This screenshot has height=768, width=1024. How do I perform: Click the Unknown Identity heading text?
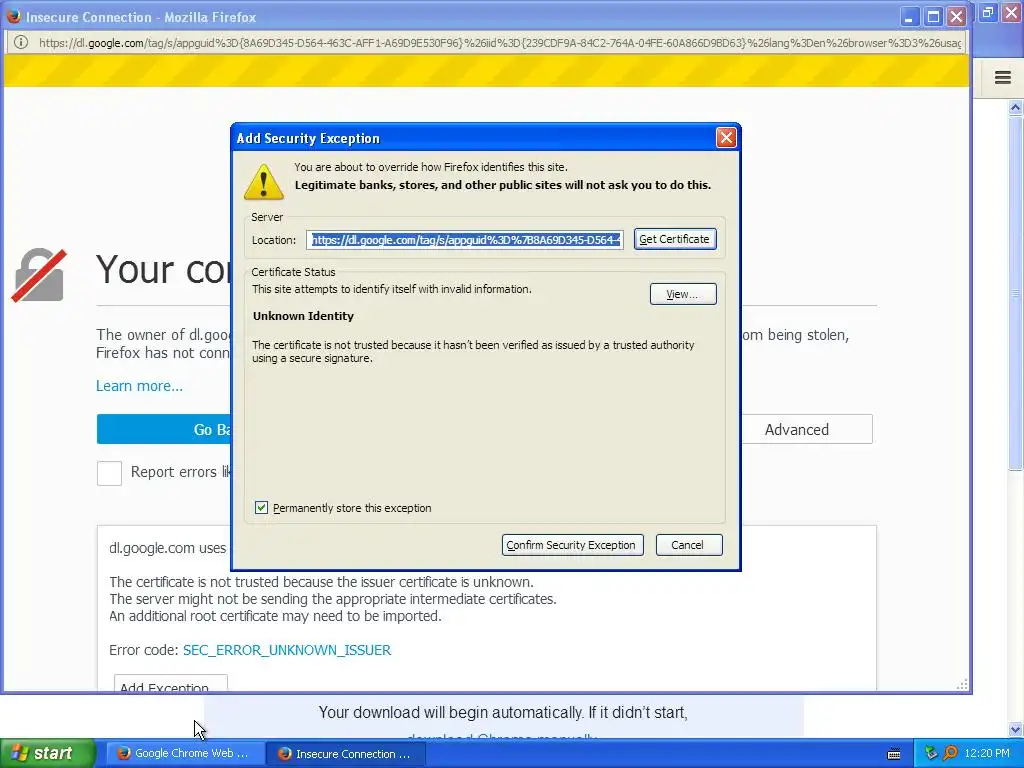303,316
